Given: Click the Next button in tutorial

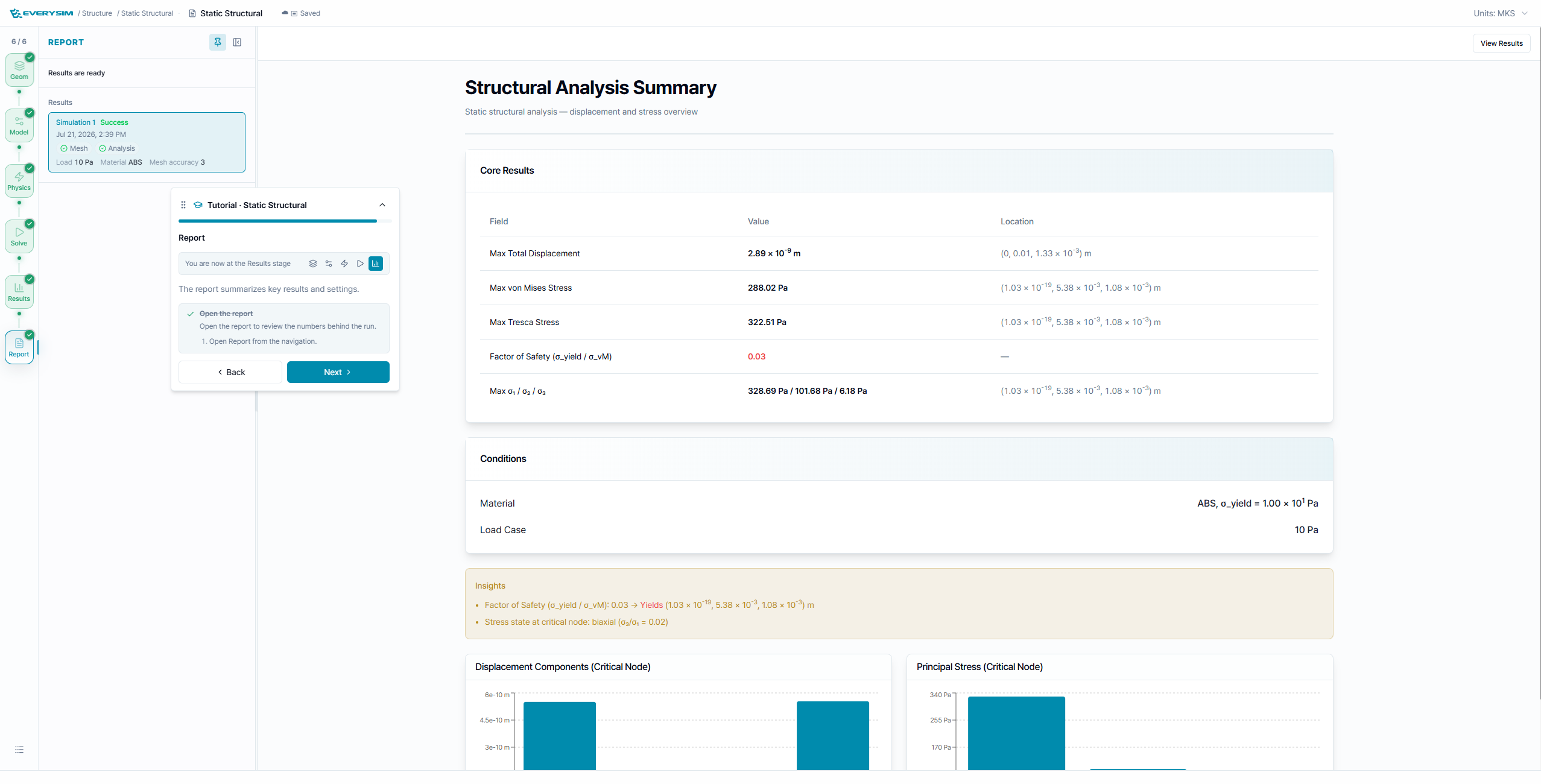Looking at the screenshot, I should pyautogui.click(x=338, y=372).
